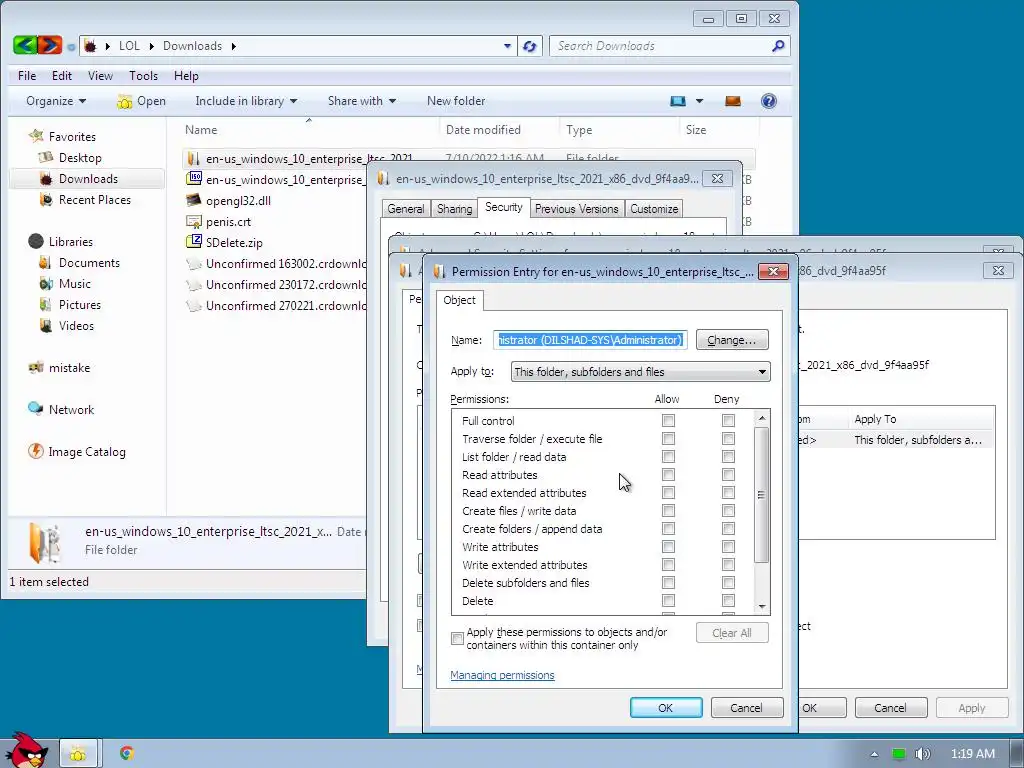The height and width of the screenshot is (768, 1024).
Task: Open the Tools menu
Action: [143, 76]
